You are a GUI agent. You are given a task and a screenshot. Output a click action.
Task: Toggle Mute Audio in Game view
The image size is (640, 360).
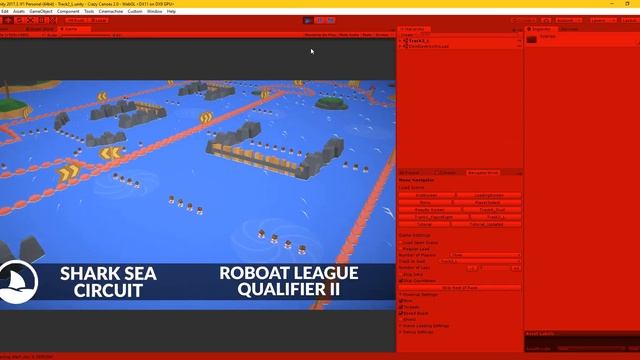point(349,35)
